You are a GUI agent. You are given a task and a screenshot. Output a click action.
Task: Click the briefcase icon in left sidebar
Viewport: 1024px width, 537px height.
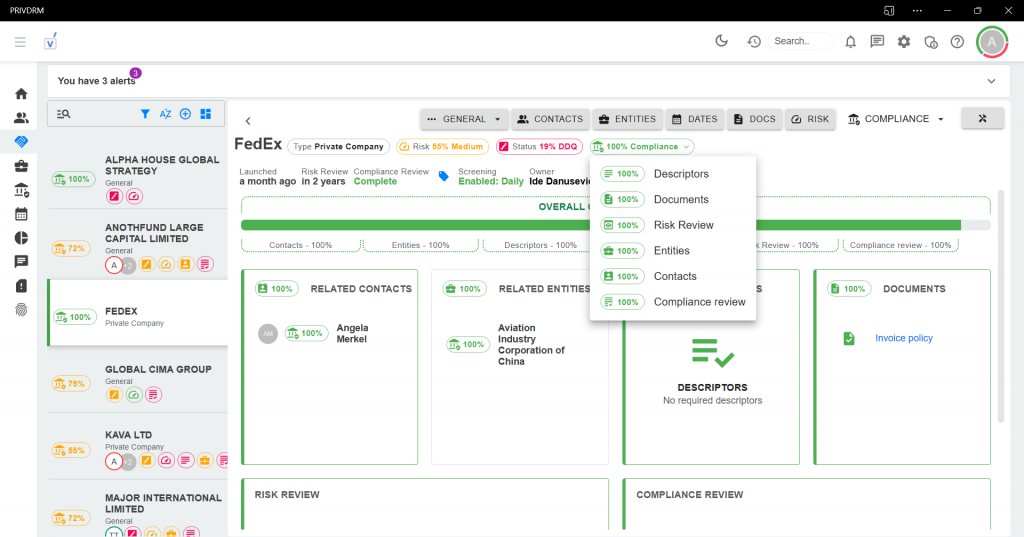[x=21, y=166]
